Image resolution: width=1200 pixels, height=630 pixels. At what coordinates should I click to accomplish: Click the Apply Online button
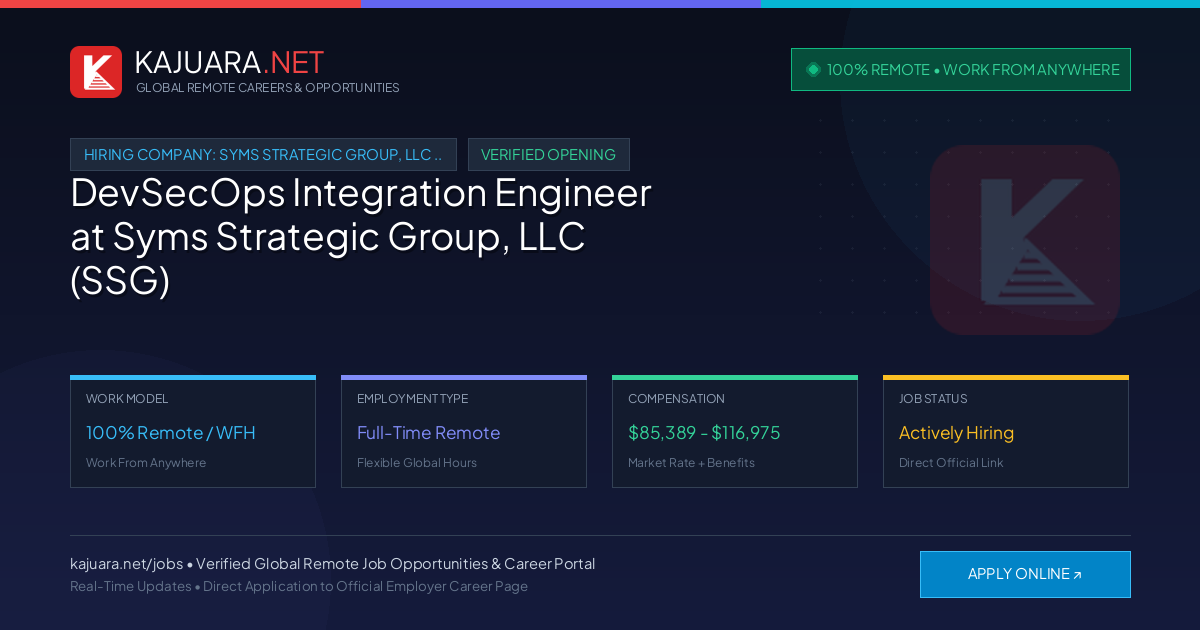click(x=1025, y=574)
